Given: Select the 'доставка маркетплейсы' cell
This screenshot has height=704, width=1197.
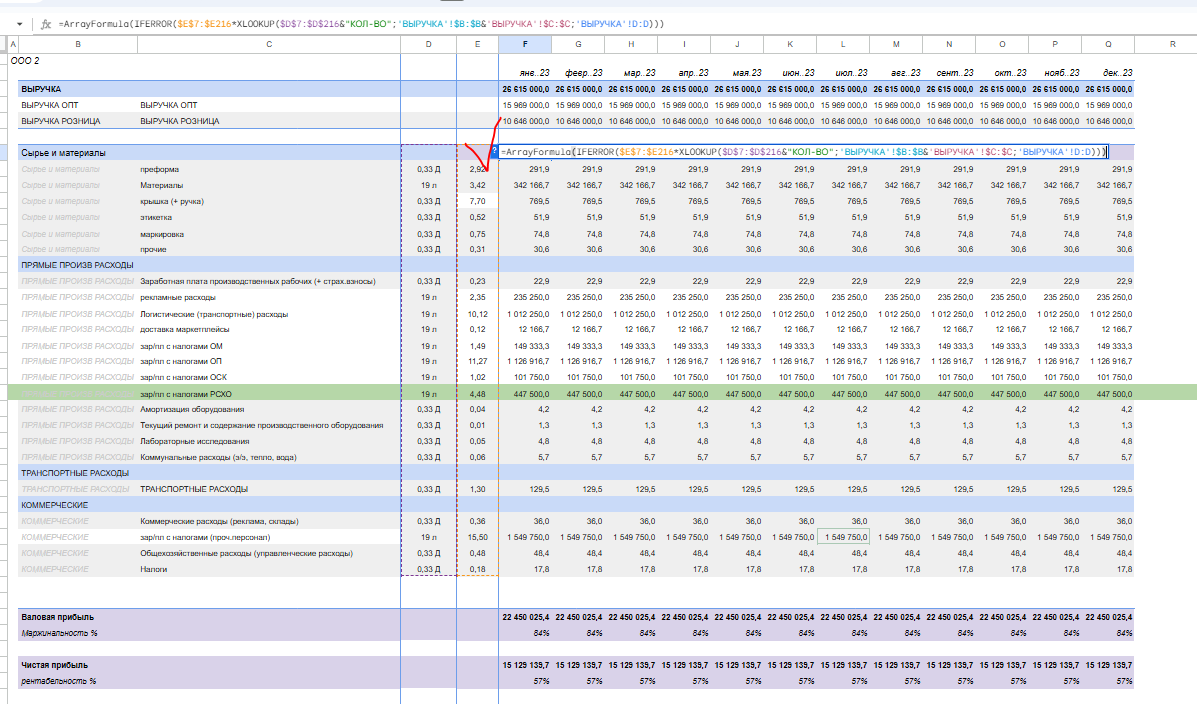Looking at the screenshot, I should point(185,330).
